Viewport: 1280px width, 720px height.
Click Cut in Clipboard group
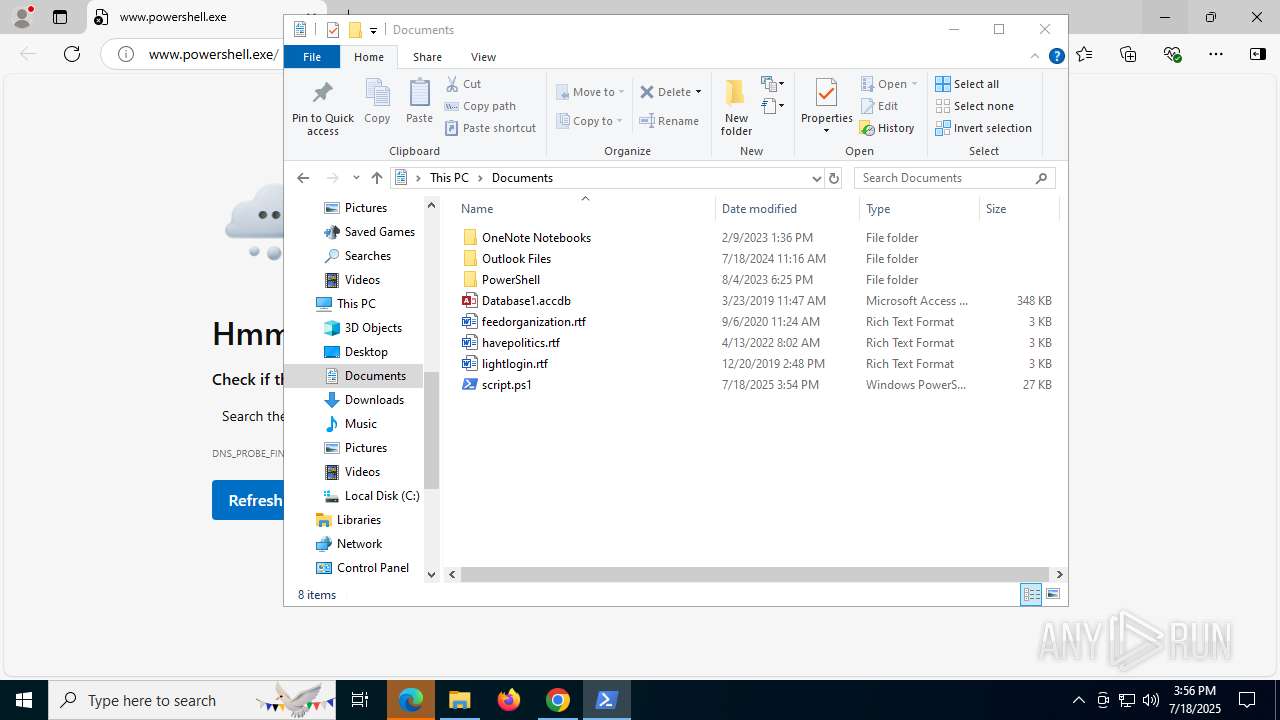(464, 84)
